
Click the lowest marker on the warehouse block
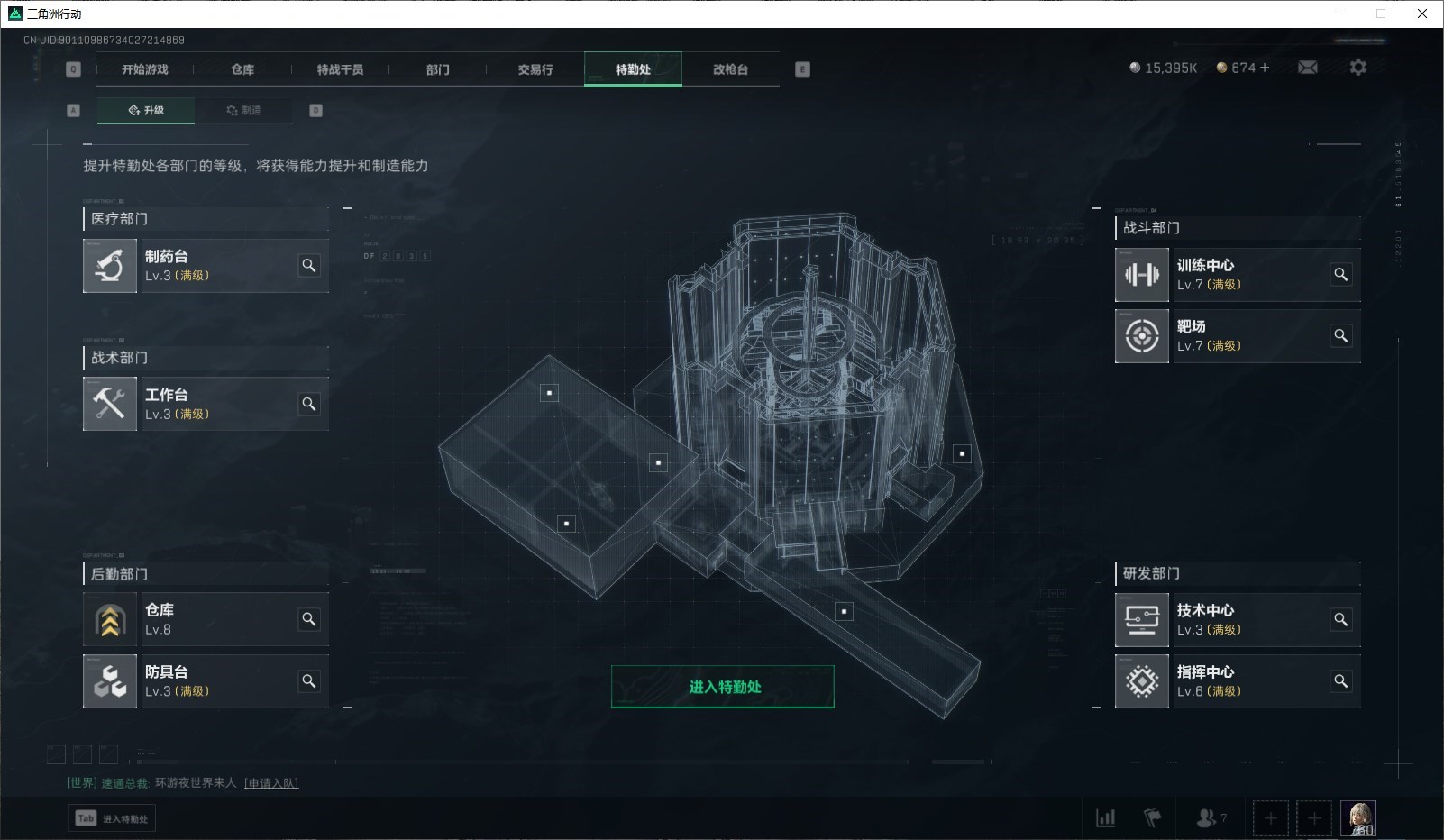566,524
